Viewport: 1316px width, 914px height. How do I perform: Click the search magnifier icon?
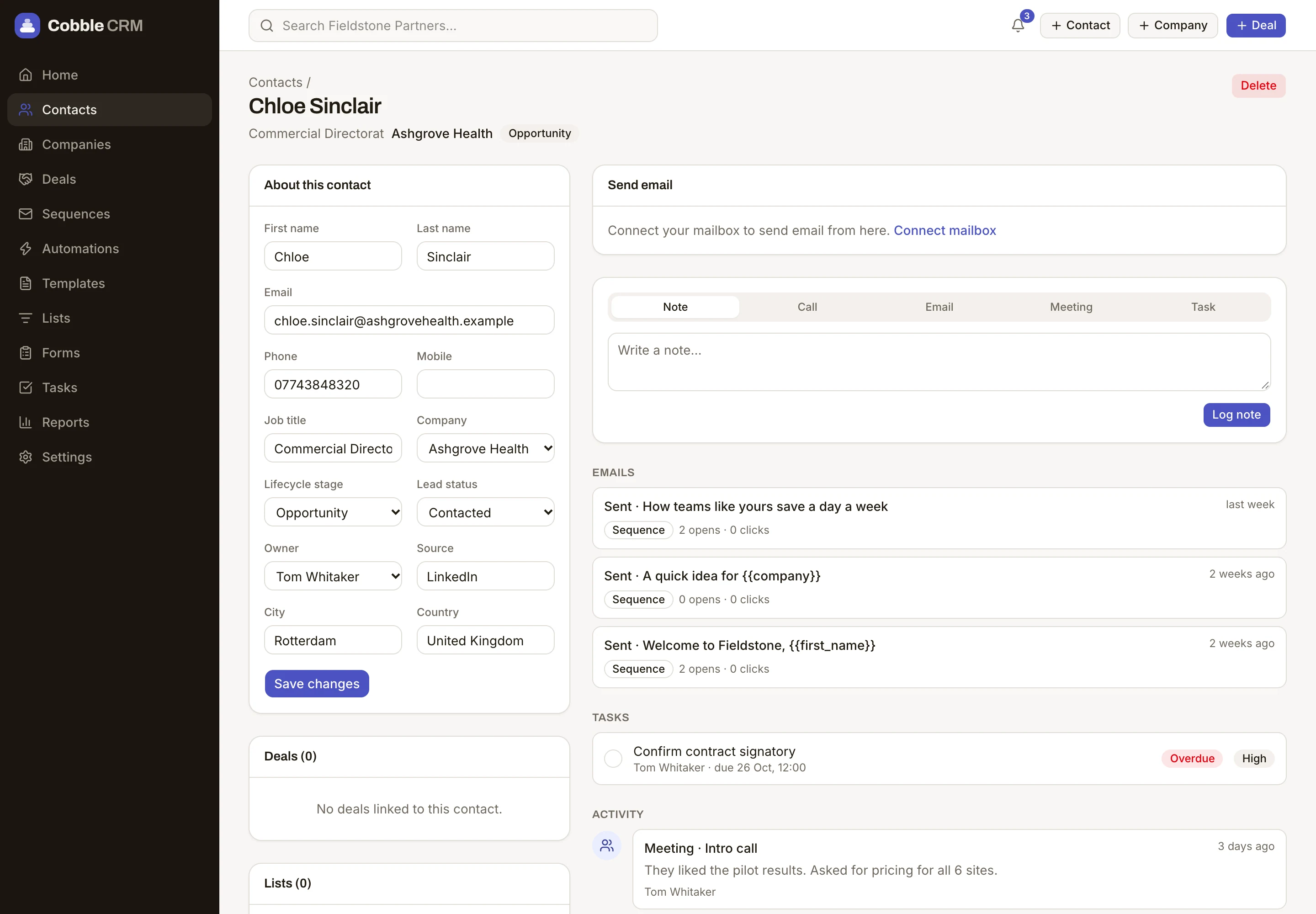point(267,26)
